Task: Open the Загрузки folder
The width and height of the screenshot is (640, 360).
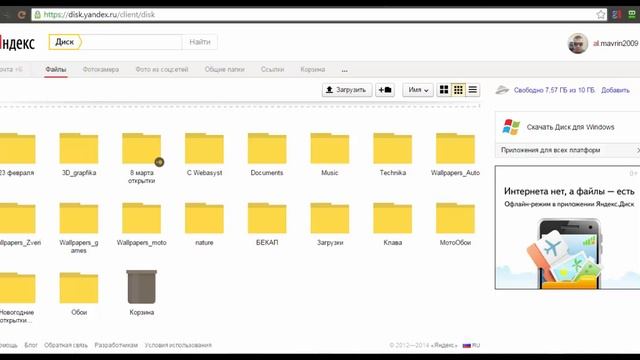Action: coord(330,218)
